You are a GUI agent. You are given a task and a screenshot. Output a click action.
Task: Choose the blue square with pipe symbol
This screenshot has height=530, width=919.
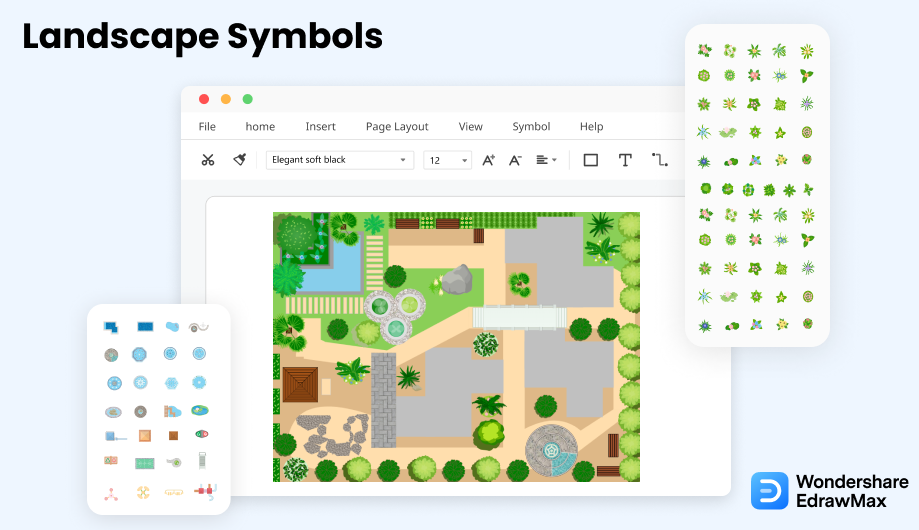pos(115,436)
